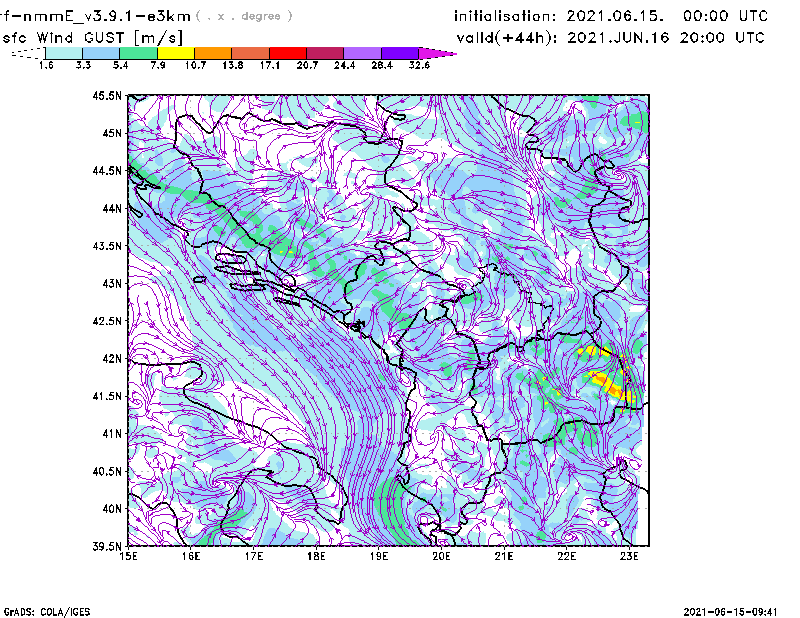Click the orange 10.7–13.8 legend swatch
Image resolution: width=800 pixels, height=618 pixels.
pos(213,53)
